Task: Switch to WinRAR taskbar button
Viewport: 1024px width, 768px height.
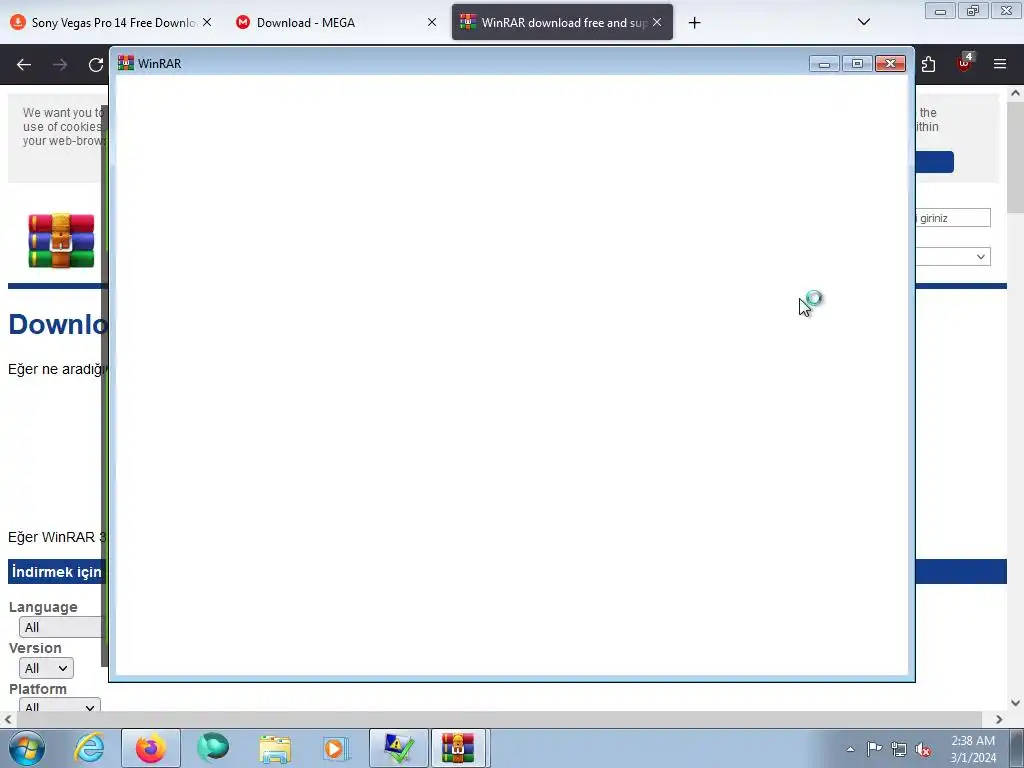Action: [x=458, y=748]
